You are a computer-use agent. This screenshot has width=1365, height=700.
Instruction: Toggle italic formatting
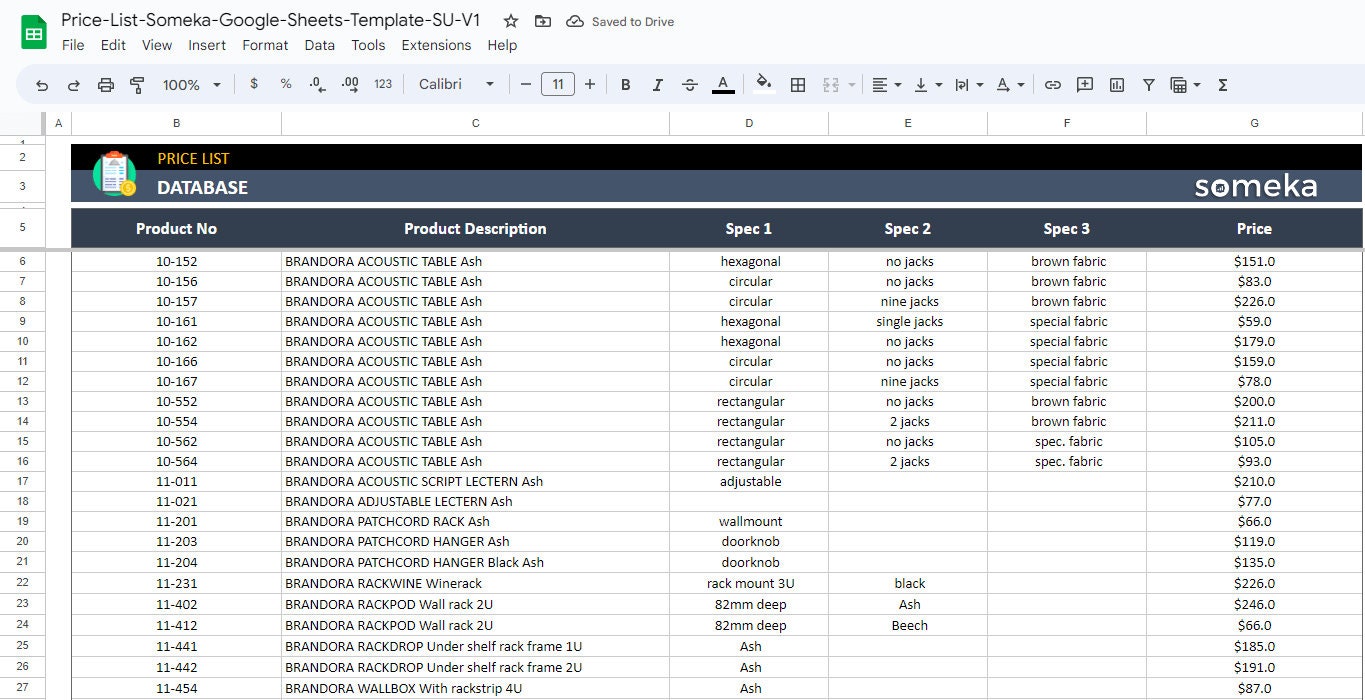(657, 84)
